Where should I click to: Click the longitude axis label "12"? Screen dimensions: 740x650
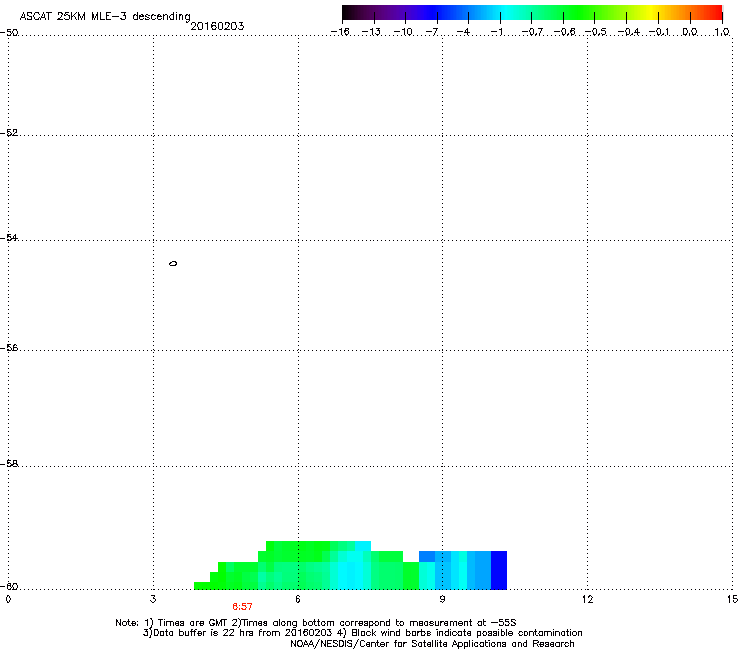point(587,599)
